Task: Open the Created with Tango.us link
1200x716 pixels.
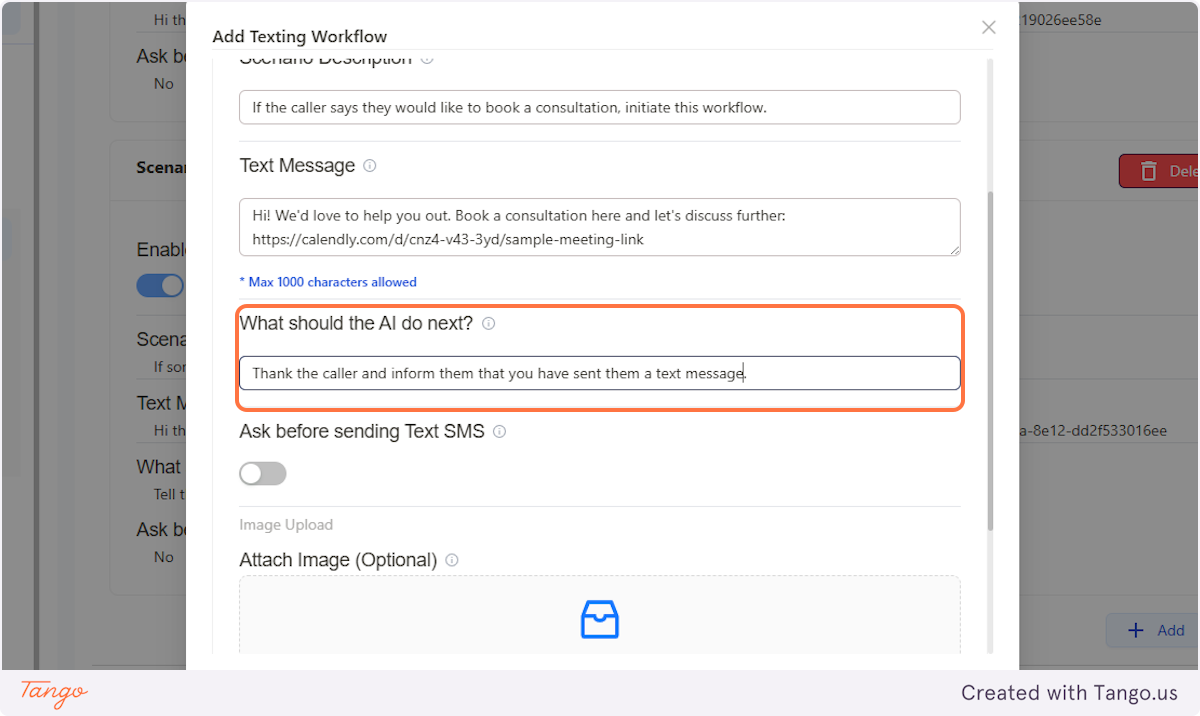Action: click(x=1069, y=692)
